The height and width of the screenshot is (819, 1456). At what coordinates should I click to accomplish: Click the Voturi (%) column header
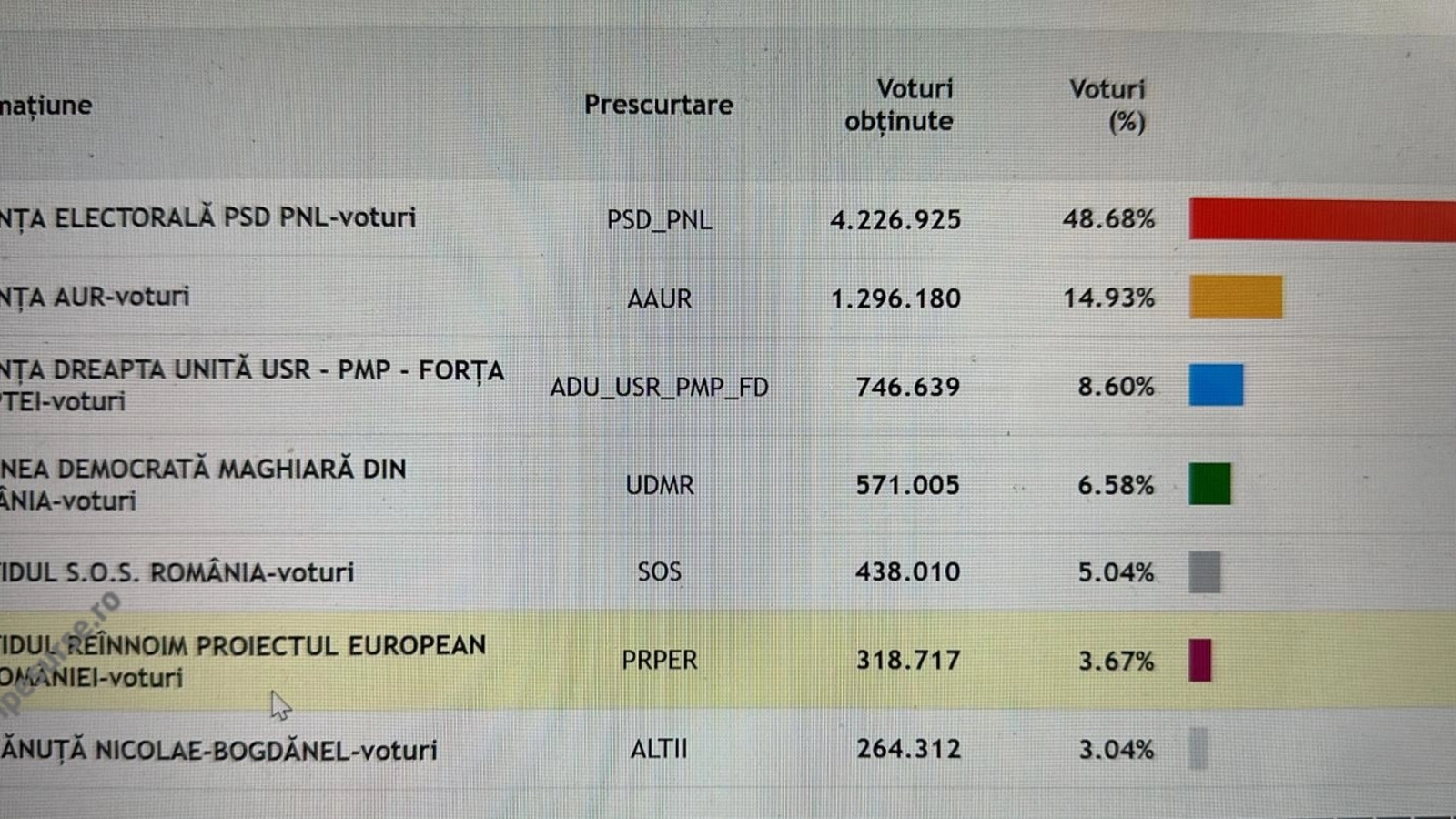click(x=1108, y=105)
